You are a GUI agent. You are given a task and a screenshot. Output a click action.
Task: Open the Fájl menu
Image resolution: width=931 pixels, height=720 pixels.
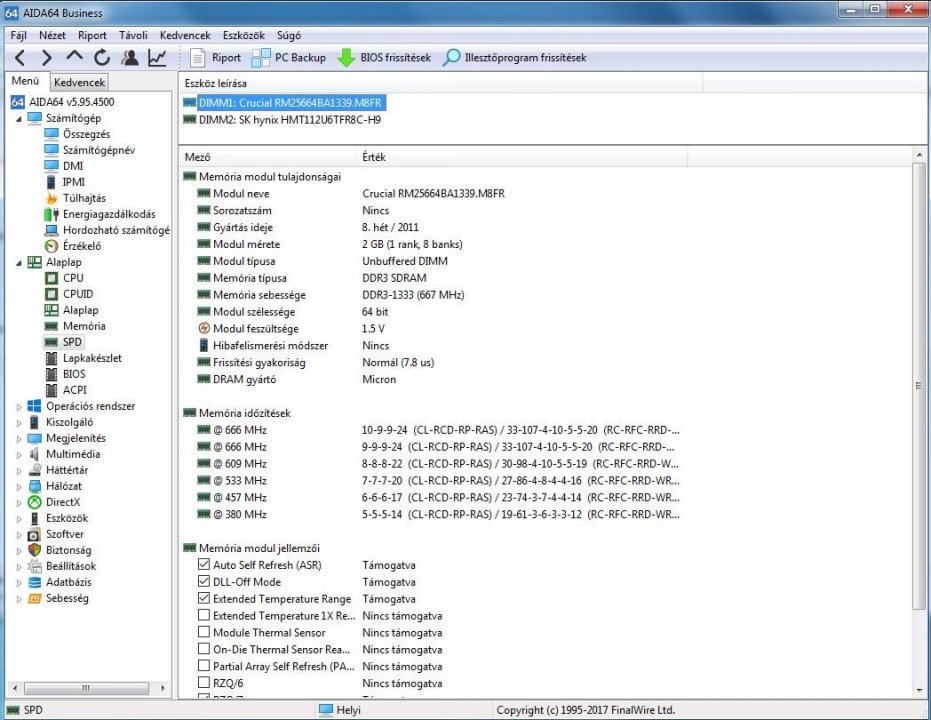point(18,36)
